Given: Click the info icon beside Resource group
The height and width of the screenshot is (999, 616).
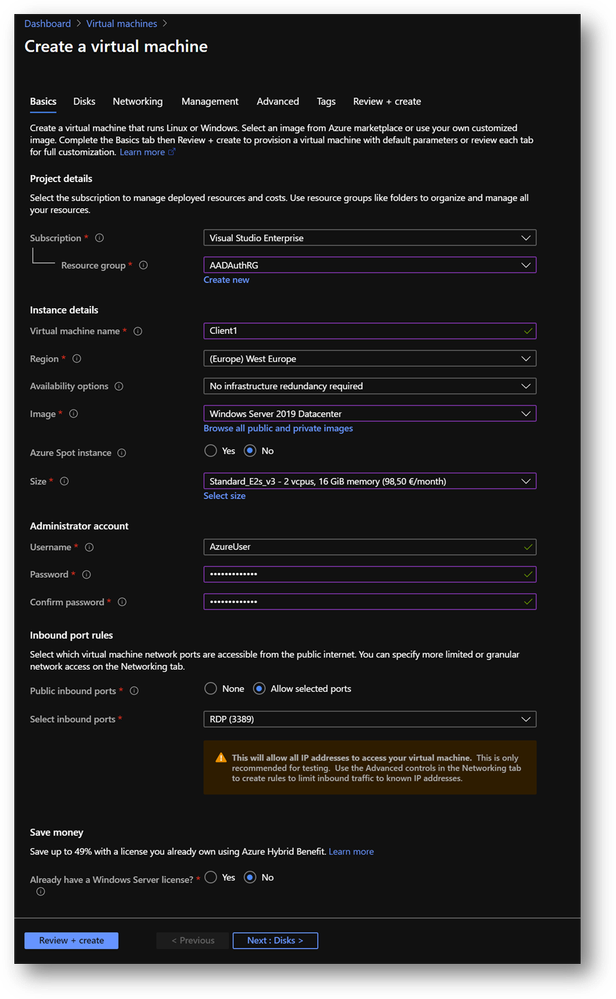Looking at the screenshot, I should pos(144,265).
